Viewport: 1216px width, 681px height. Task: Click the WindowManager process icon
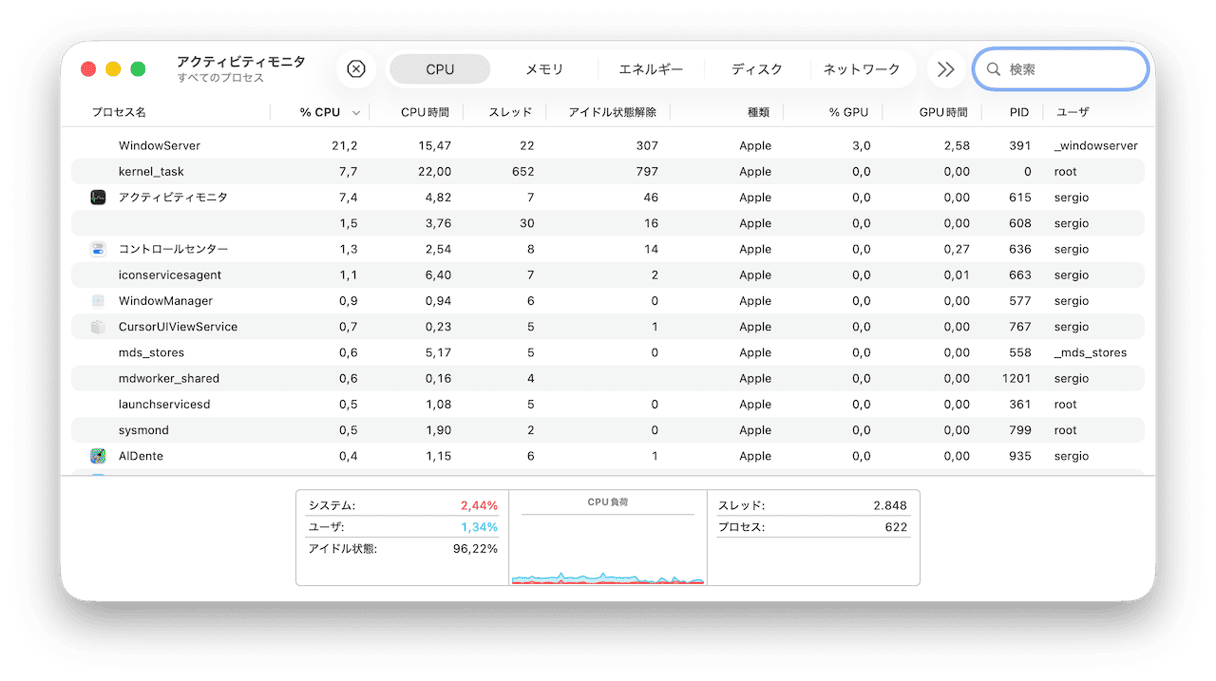[98, 301]
